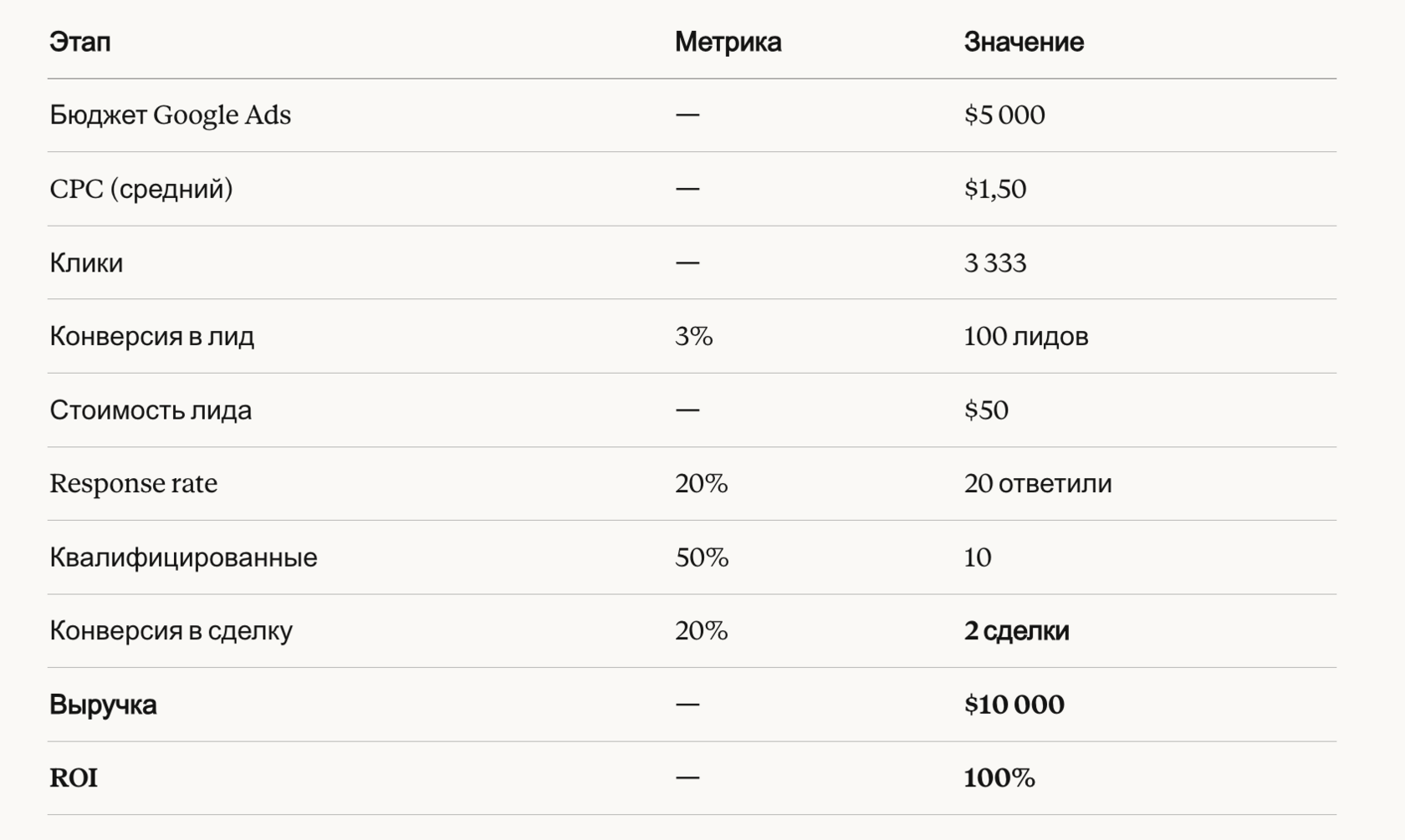Select the Квалифицированные row label
This screenshot has height=840, width=1405.
coord(183,557)
